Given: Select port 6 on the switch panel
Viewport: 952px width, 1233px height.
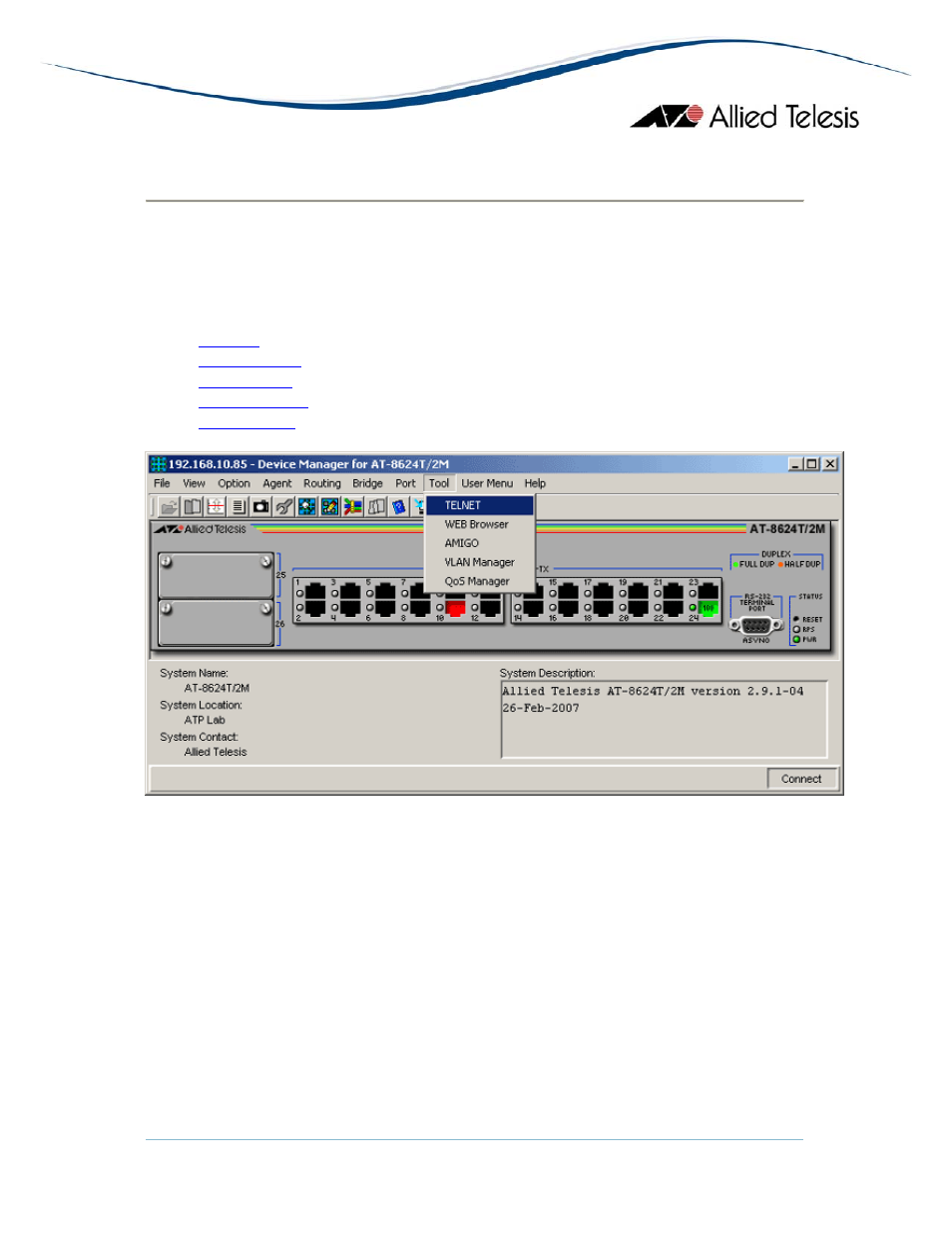Looking at the screenshot, I should (x=385, y=608).
